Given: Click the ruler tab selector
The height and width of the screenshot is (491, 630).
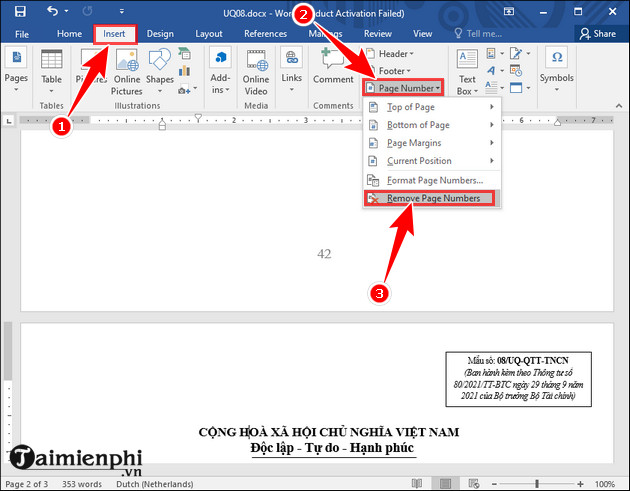Looking at the screenshot, I should (8, 121).
